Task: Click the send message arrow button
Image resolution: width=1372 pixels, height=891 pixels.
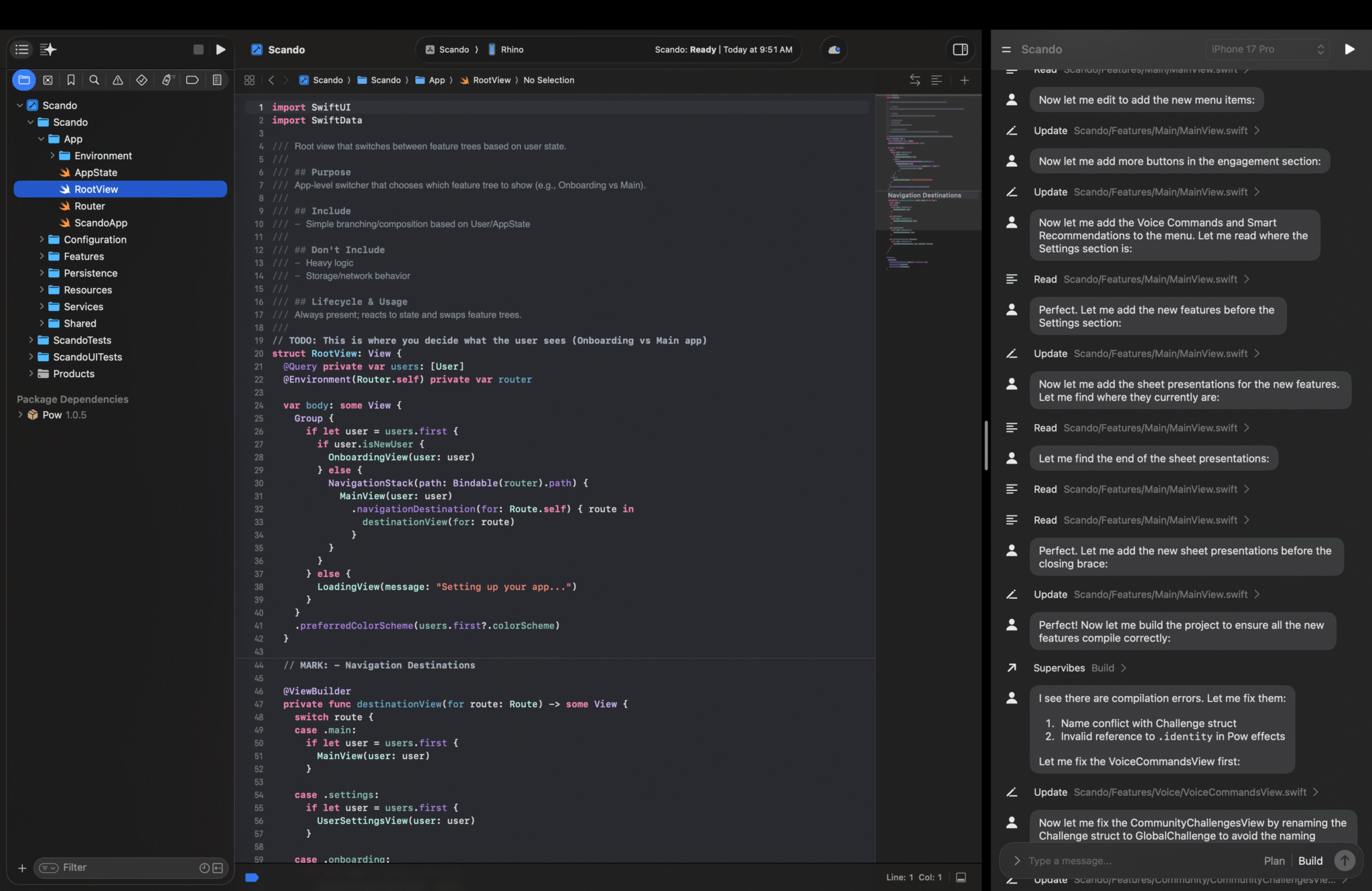Action: point(1344,861)
